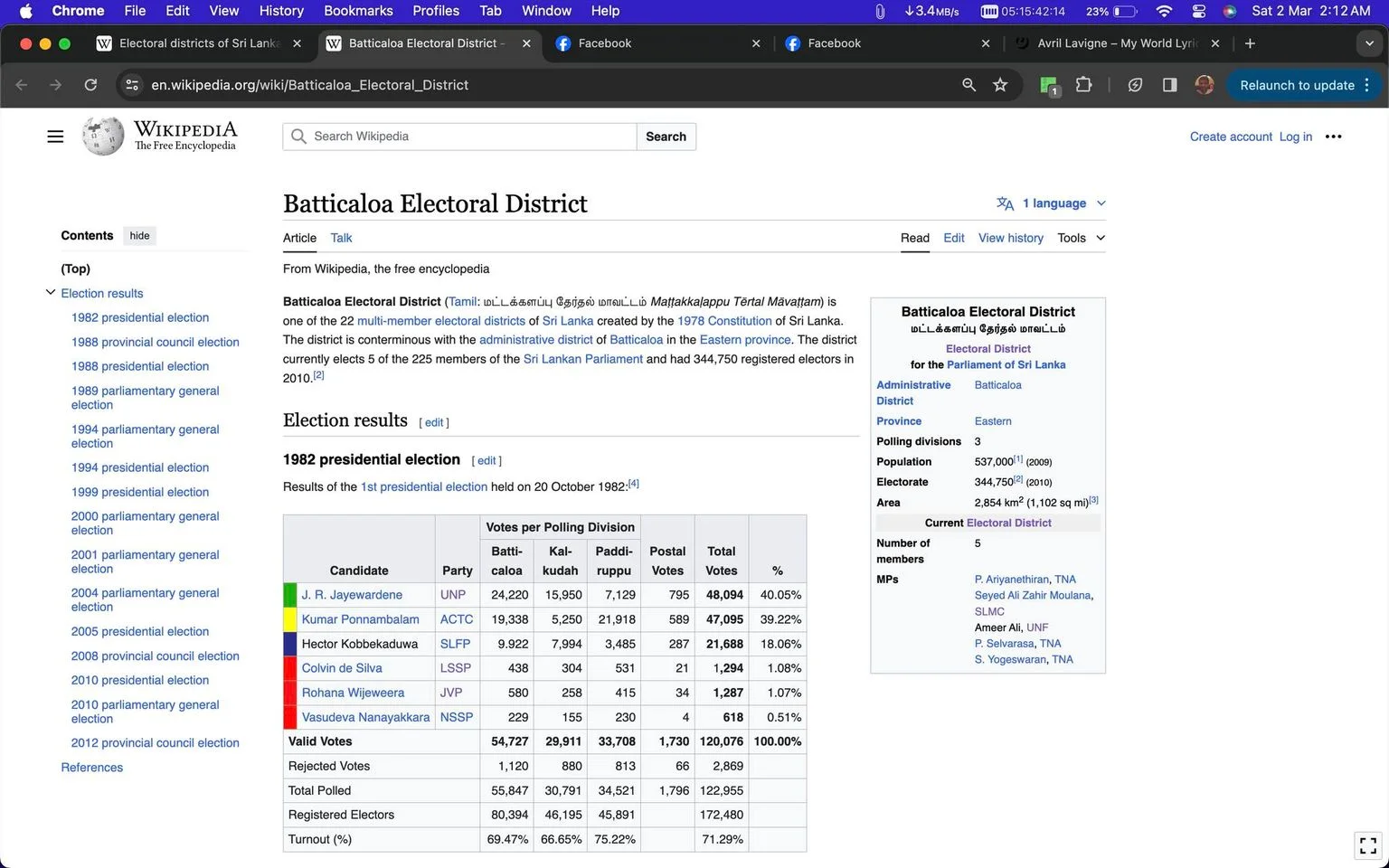The width and height of the screenshot is (1389, 868).
Task: Click the green UNP party color cell
Action: coord(290,595)
